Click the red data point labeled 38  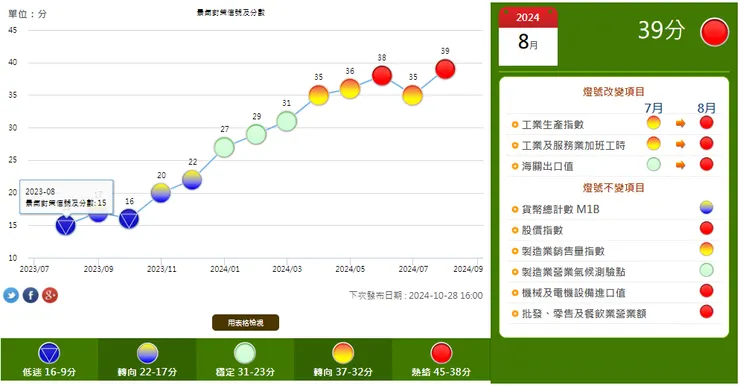click(x=382, y=76)
